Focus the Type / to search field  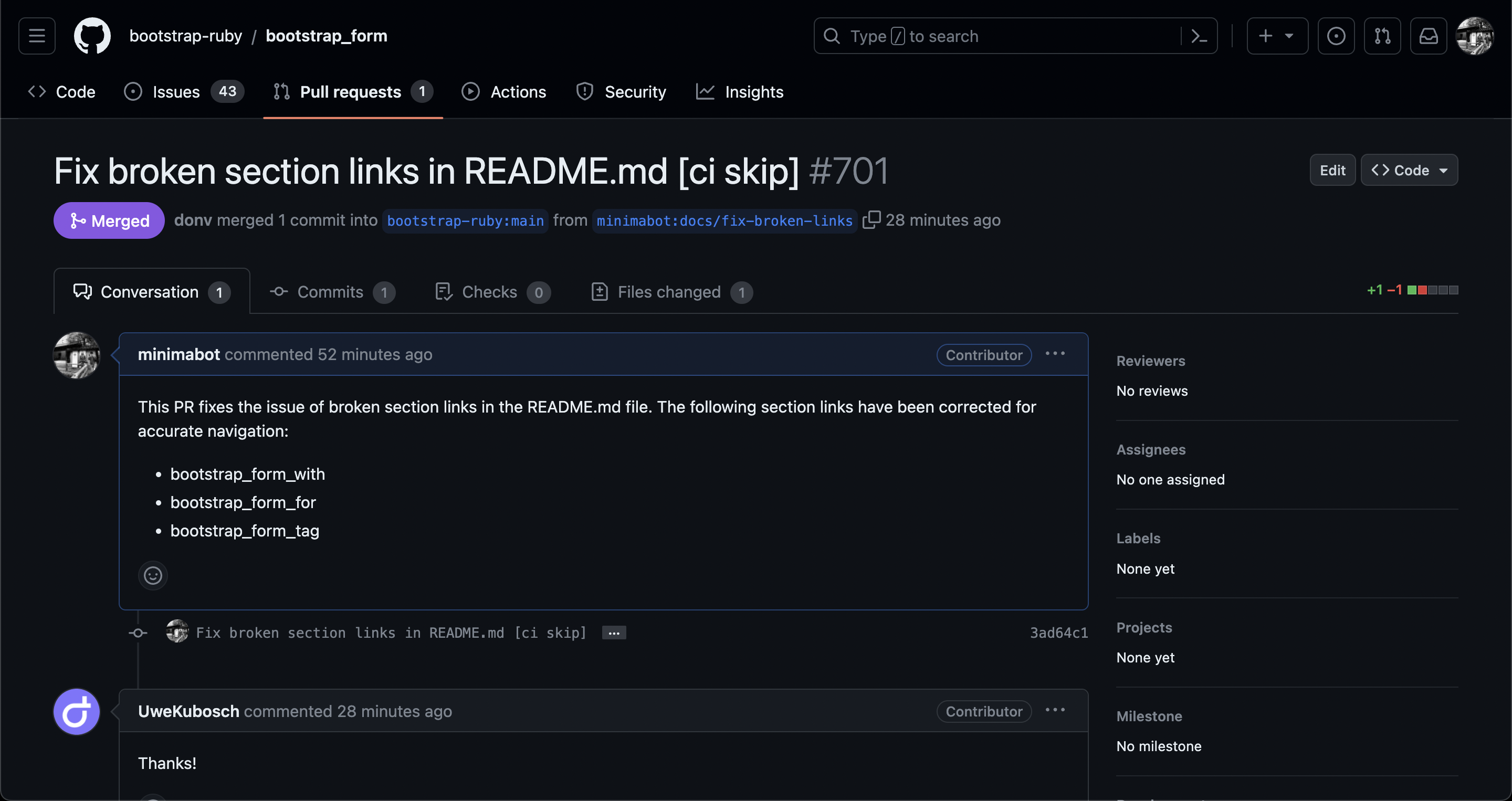tap(998, 36)
